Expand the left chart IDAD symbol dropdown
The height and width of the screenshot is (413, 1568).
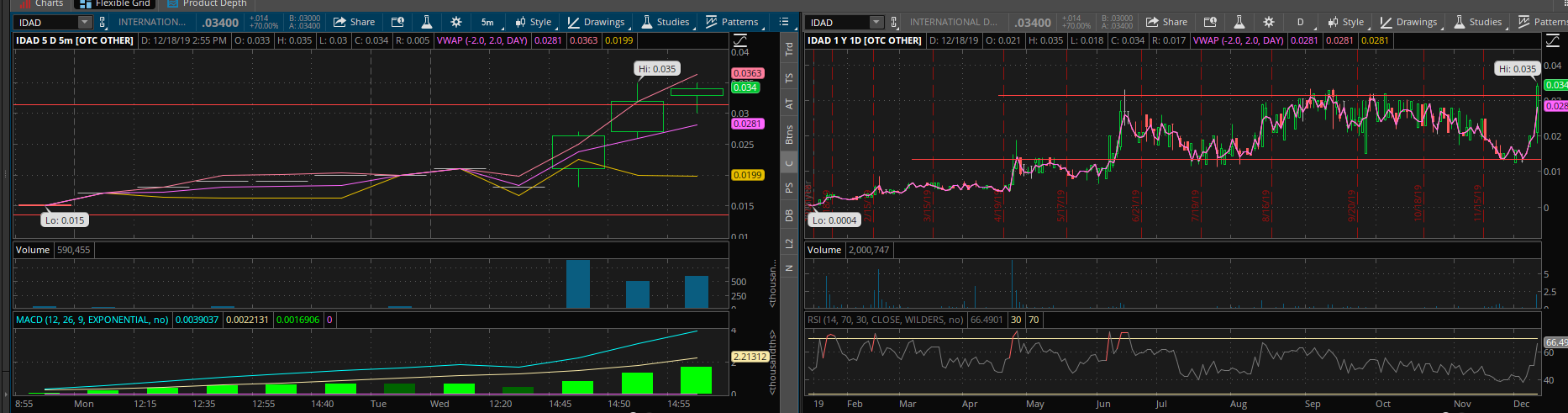tap(84, 23)
